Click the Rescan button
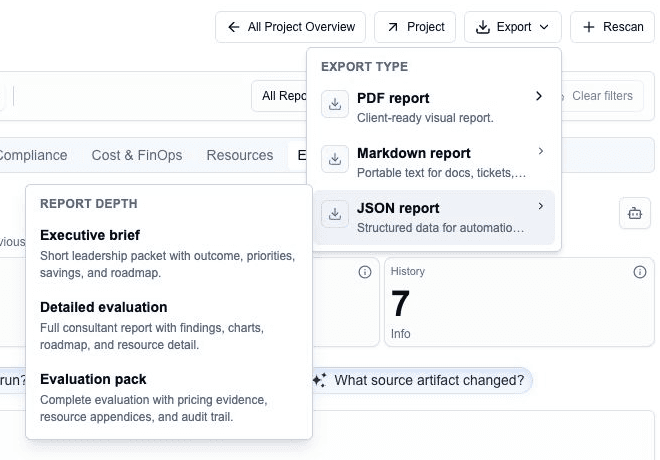This screenshot has height=460, width=660. 613,27
